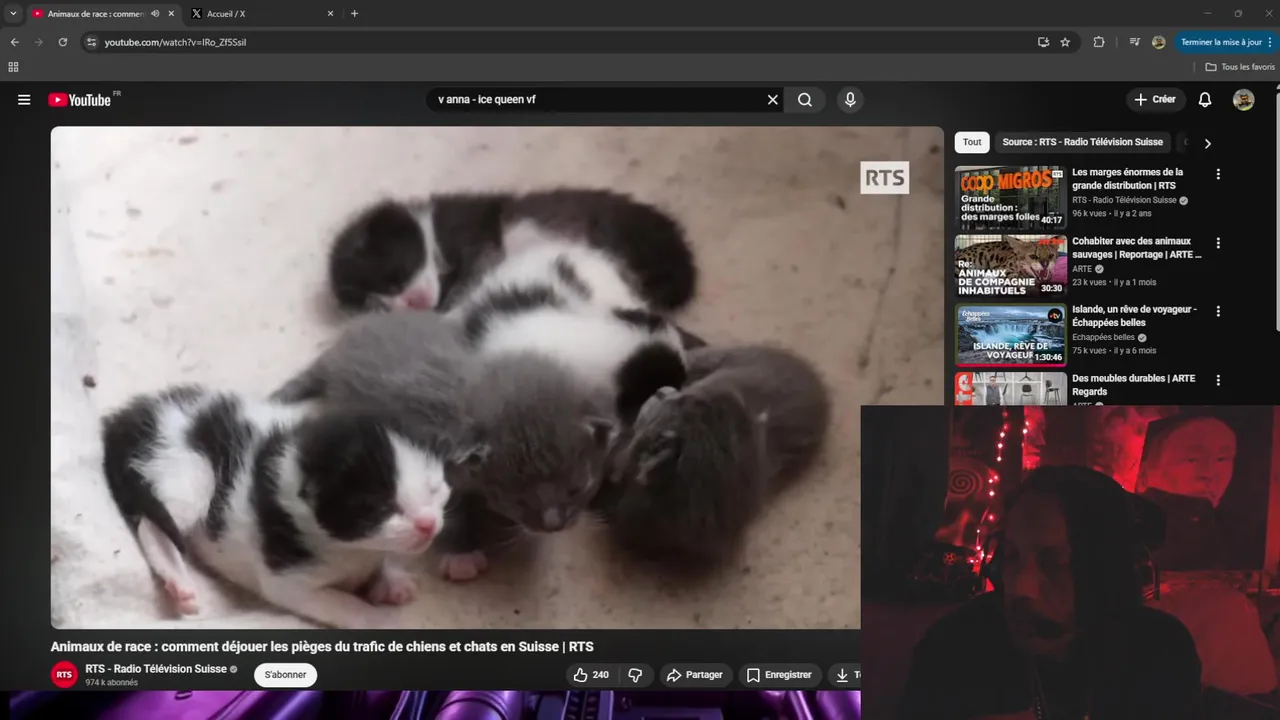Open the 'Des meubles durables | ARTE Regards' title
Screen dimensions: 1280x720
1134,385
